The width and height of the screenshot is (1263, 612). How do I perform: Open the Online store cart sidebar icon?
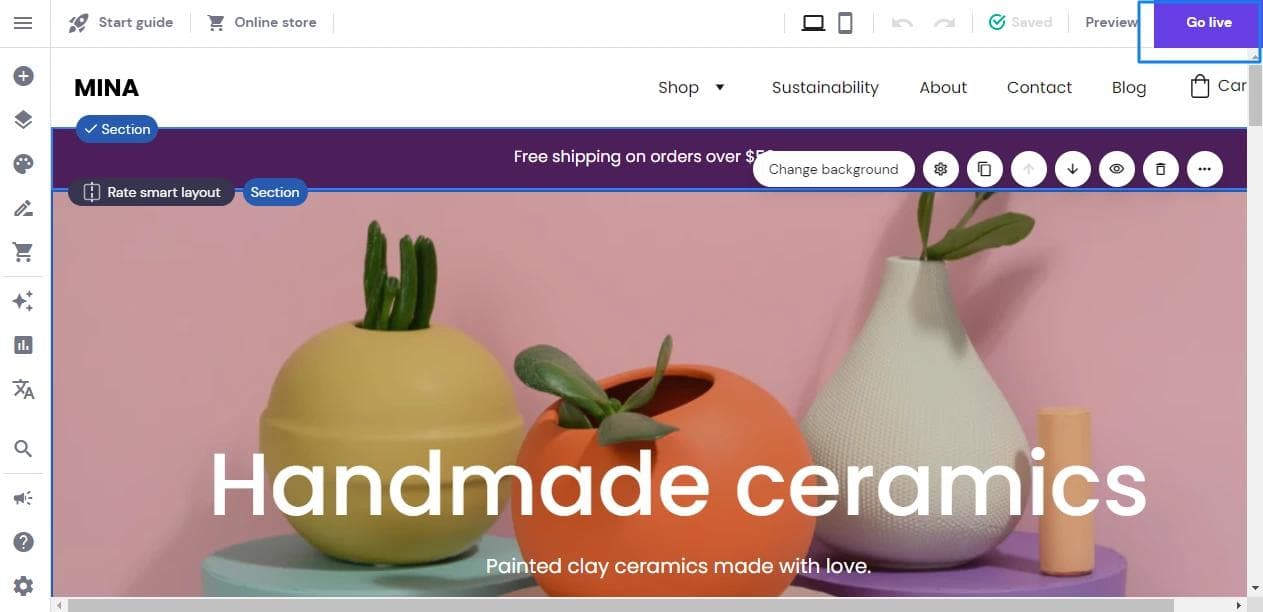click(23, 252)
